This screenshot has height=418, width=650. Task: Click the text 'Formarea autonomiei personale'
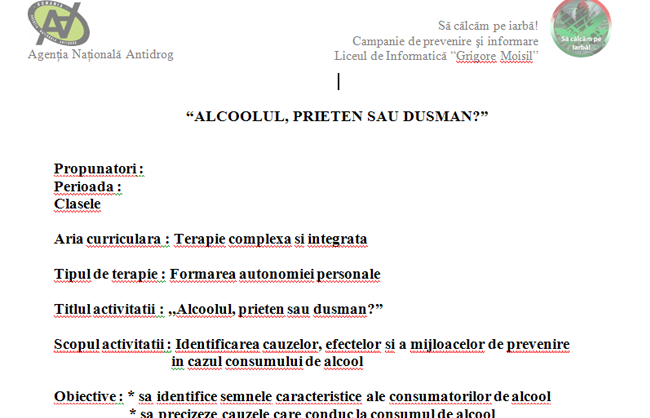[276, 274]
